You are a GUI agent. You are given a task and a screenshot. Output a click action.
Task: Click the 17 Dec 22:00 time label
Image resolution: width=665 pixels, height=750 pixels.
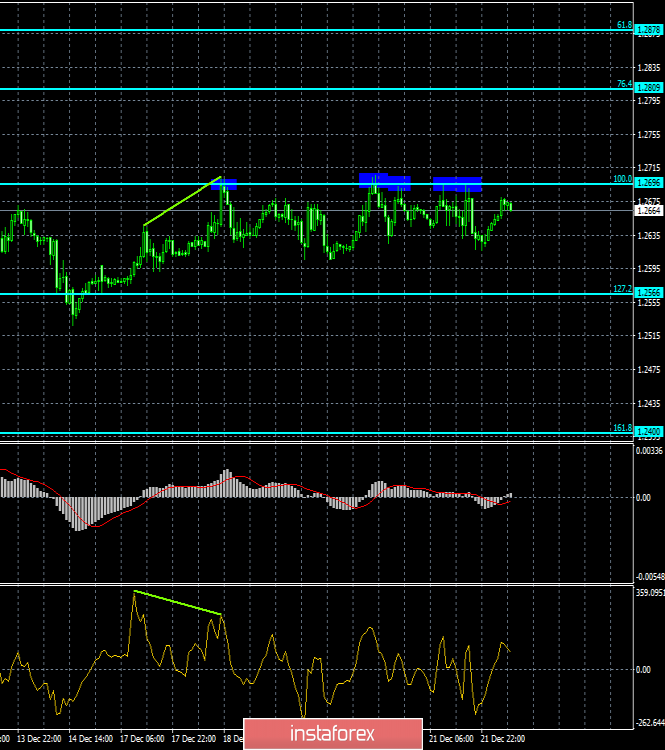[x=194, y=739]
